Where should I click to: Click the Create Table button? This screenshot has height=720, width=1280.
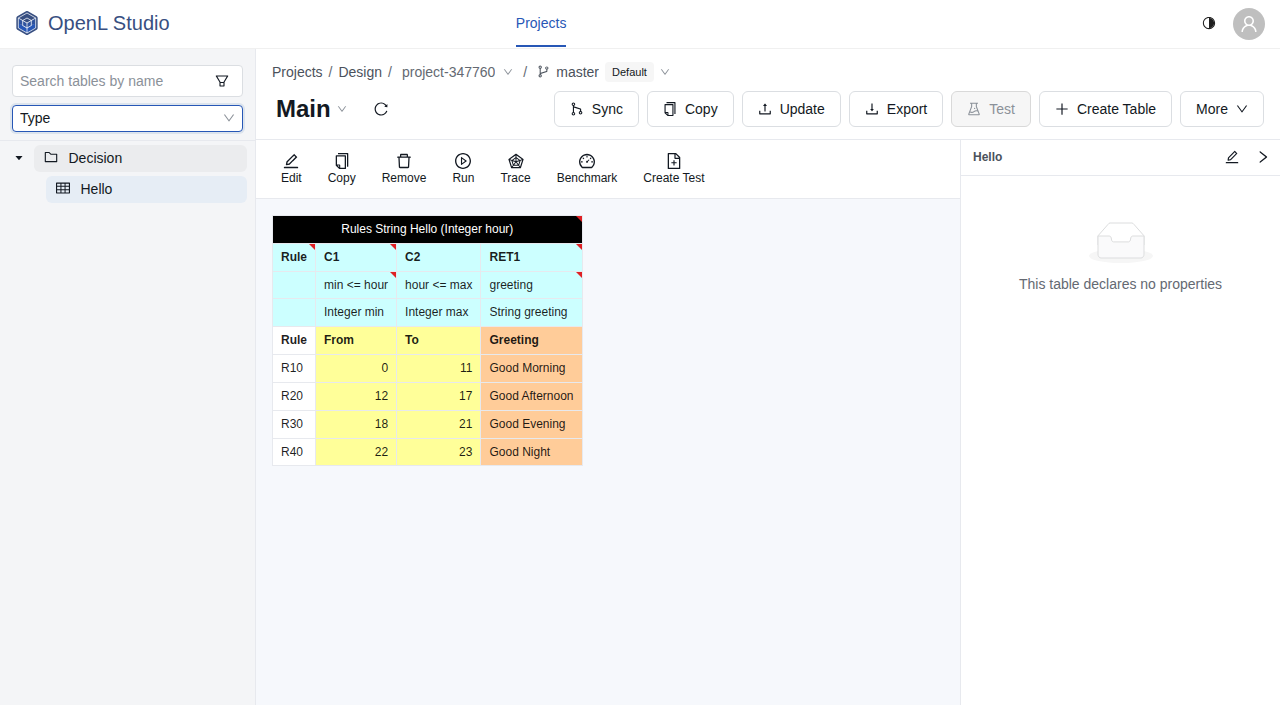point(1105,109)
